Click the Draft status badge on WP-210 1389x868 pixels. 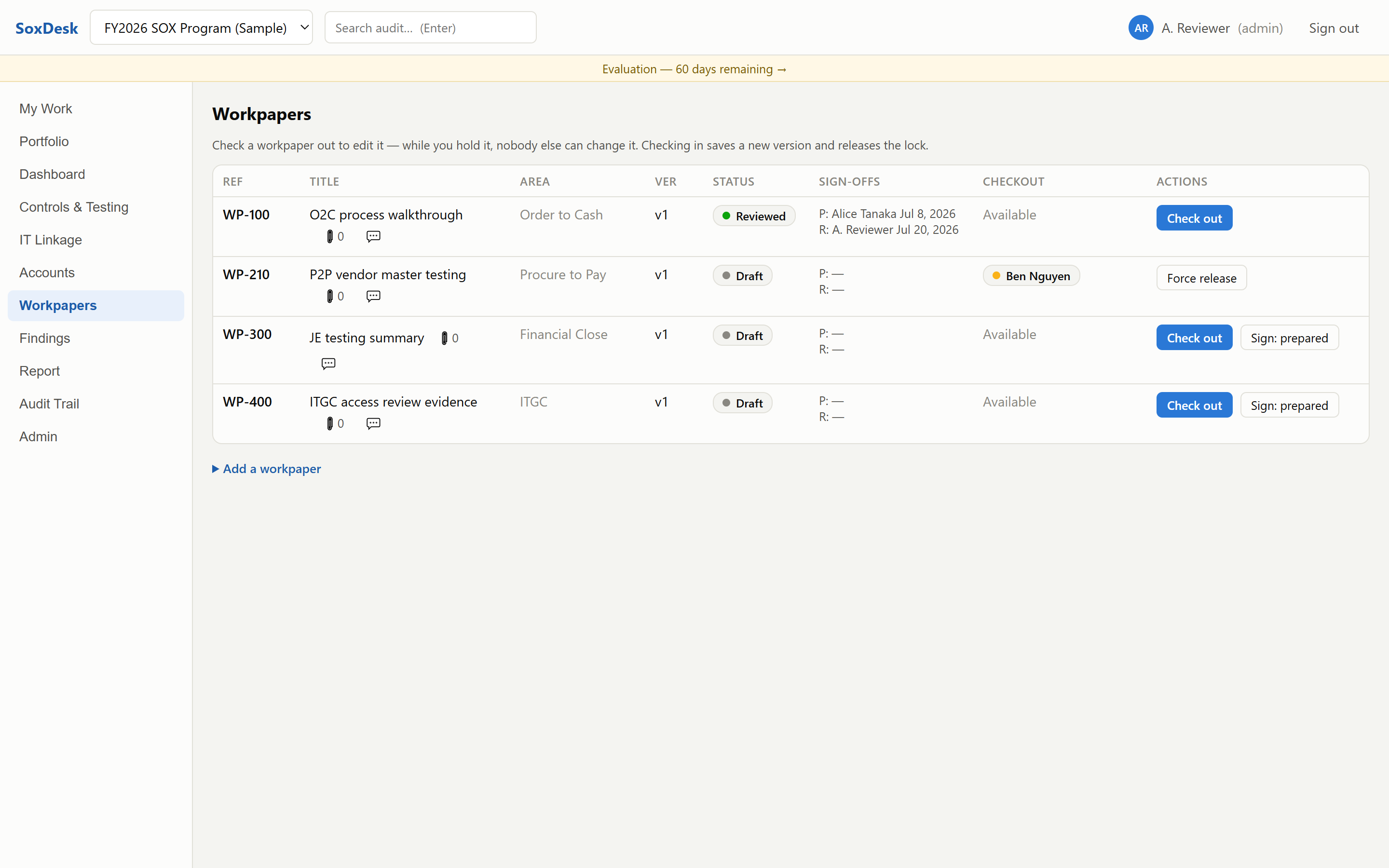[742, 275]
